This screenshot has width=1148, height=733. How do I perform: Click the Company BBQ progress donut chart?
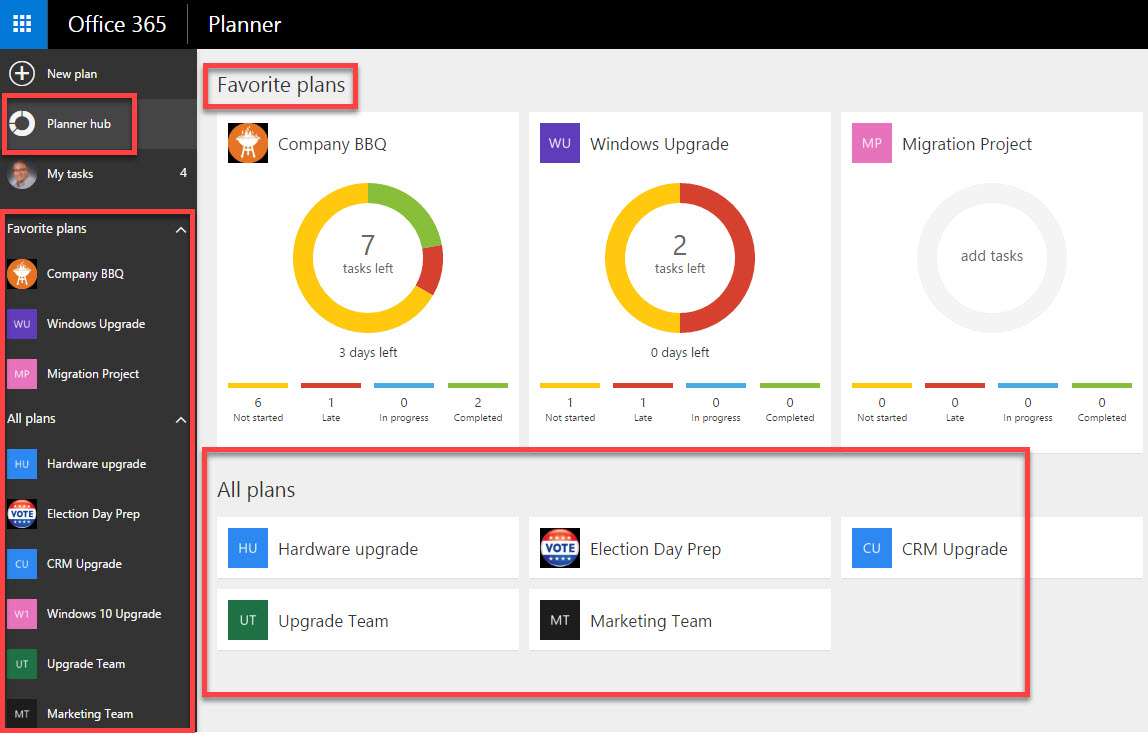pos(367,257)
